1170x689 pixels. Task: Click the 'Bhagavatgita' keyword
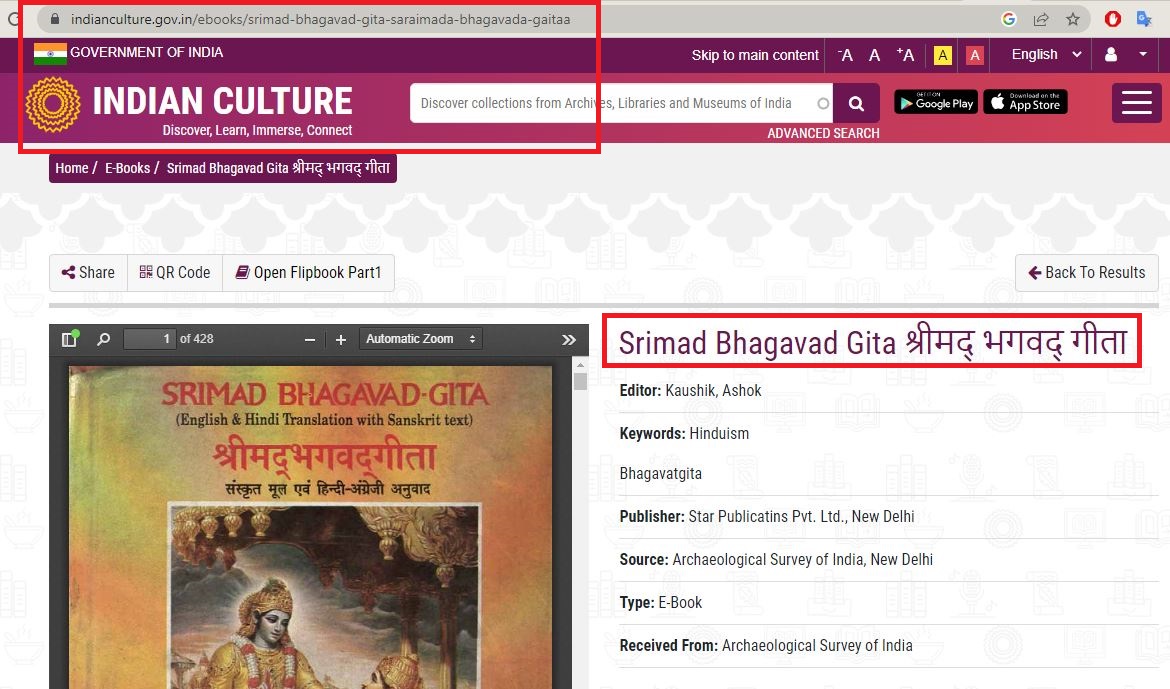point(660,474)
